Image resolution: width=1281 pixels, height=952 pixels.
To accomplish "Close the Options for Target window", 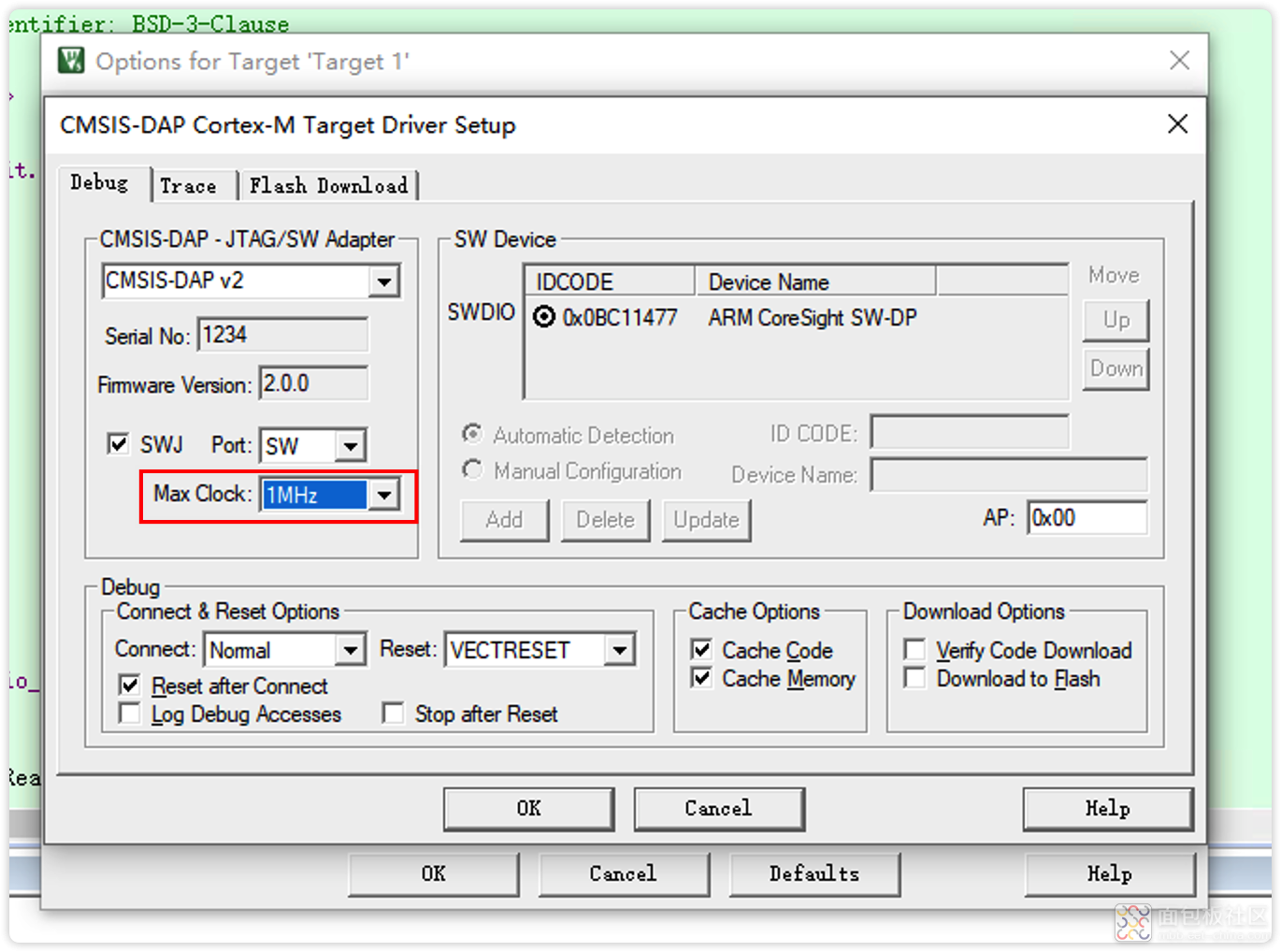I will tap(1179, 61).
